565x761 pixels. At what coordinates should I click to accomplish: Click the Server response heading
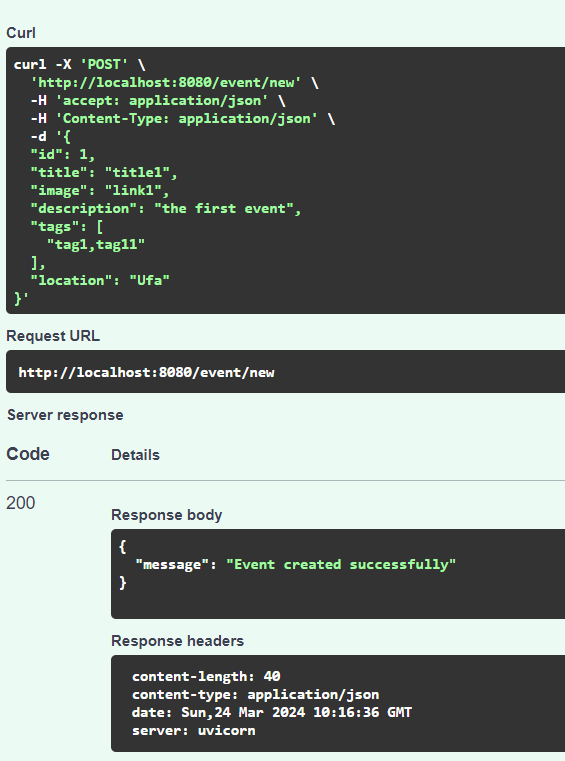(x=65, y=415)
